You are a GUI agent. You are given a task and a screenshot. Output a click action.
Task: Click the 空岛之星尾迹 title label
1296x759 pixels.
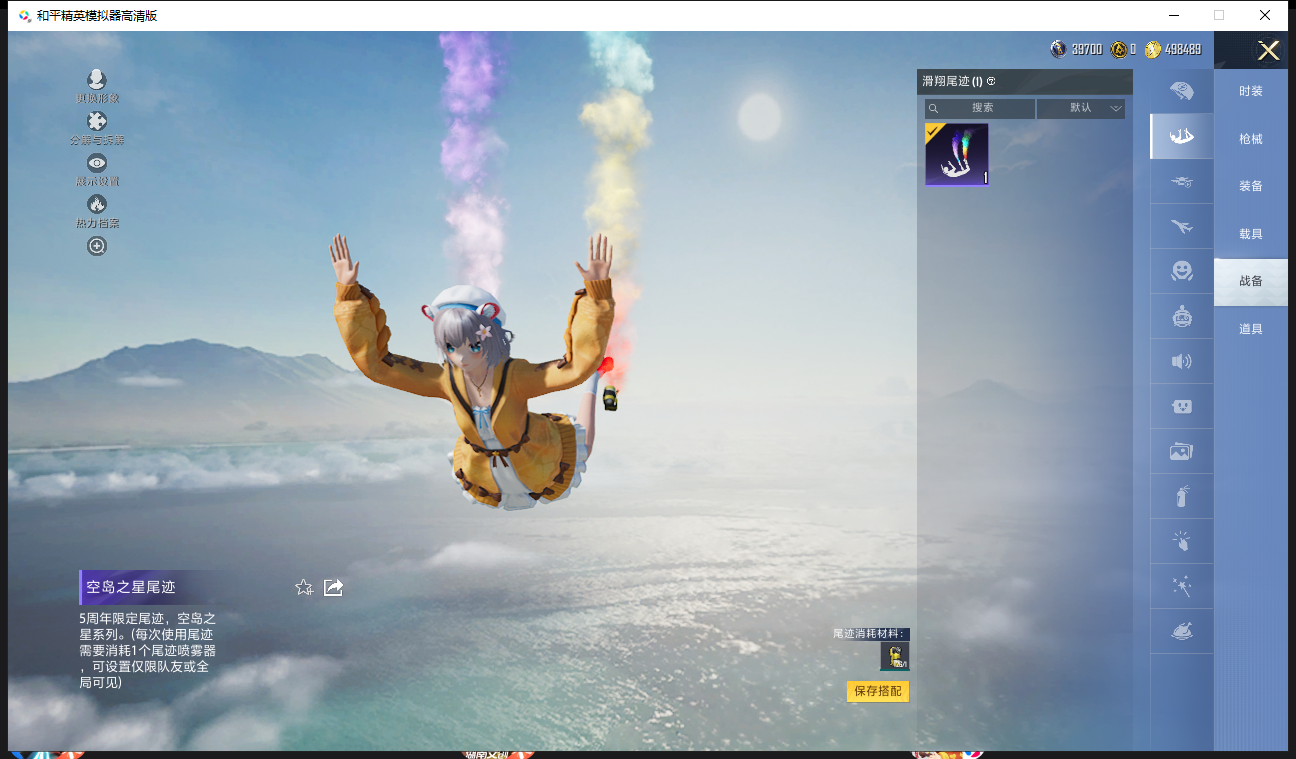coord(131,587)
